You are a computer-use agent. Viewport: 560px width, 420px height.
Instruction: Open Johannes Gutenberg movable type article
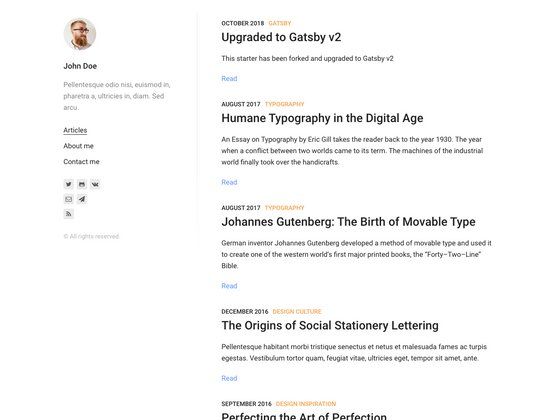coord(348,222)
